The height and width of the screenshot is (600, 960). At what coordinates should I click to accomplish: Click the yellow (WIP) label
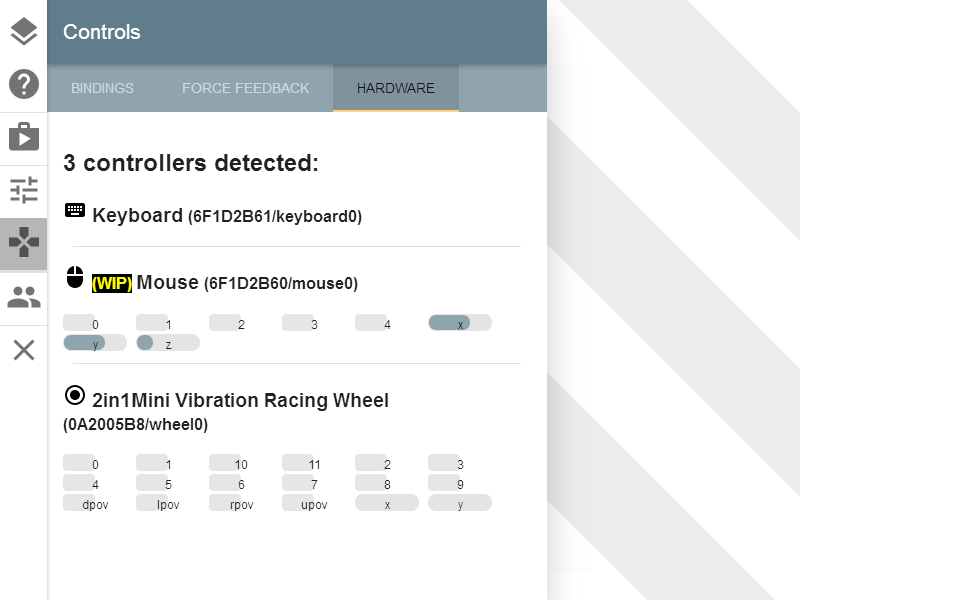click(x=112, y=283)
